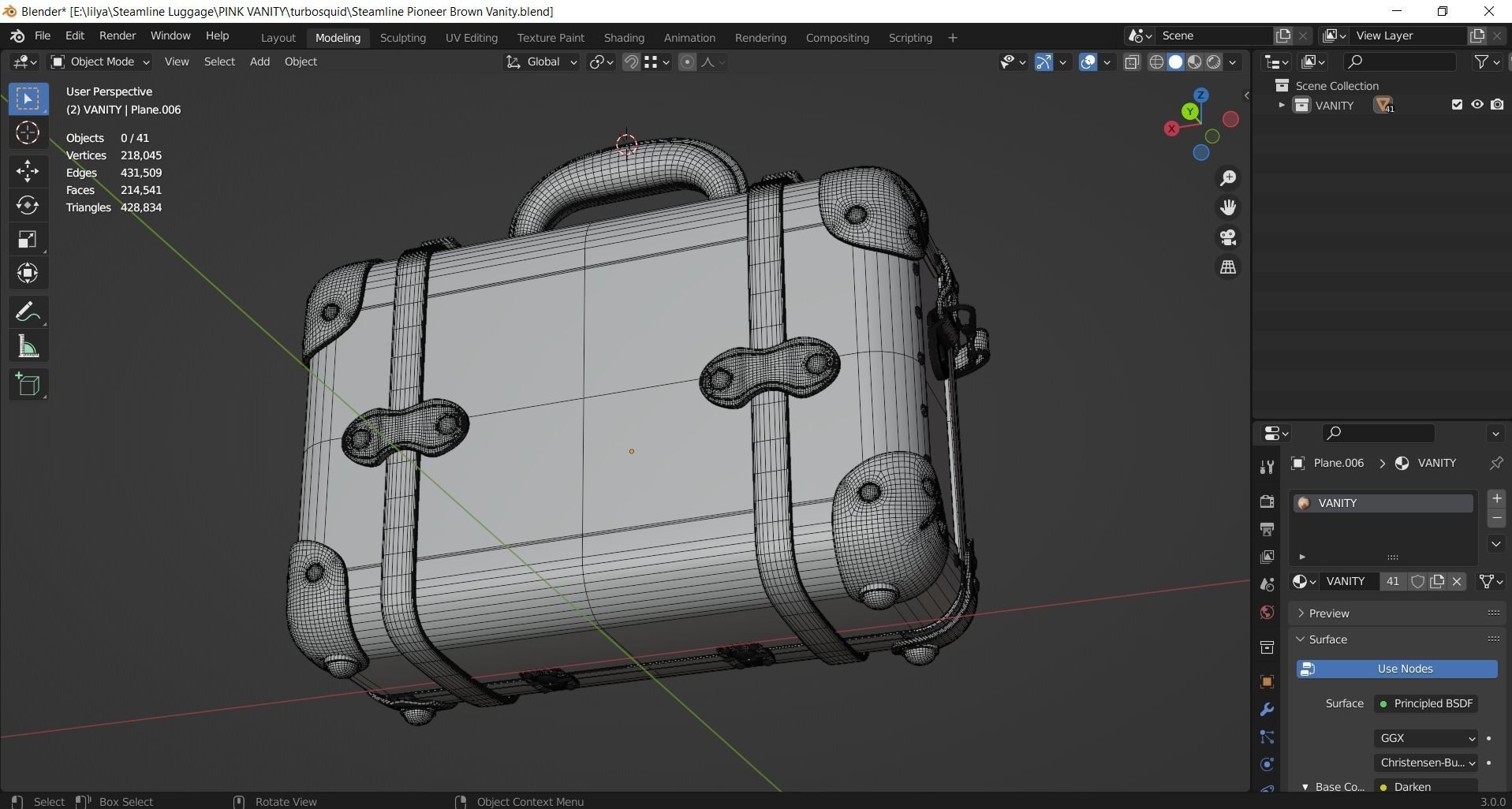The height and width of the screenshot is (809, 1512).
Task: Select the Scale tool
Action: [28, 240]
